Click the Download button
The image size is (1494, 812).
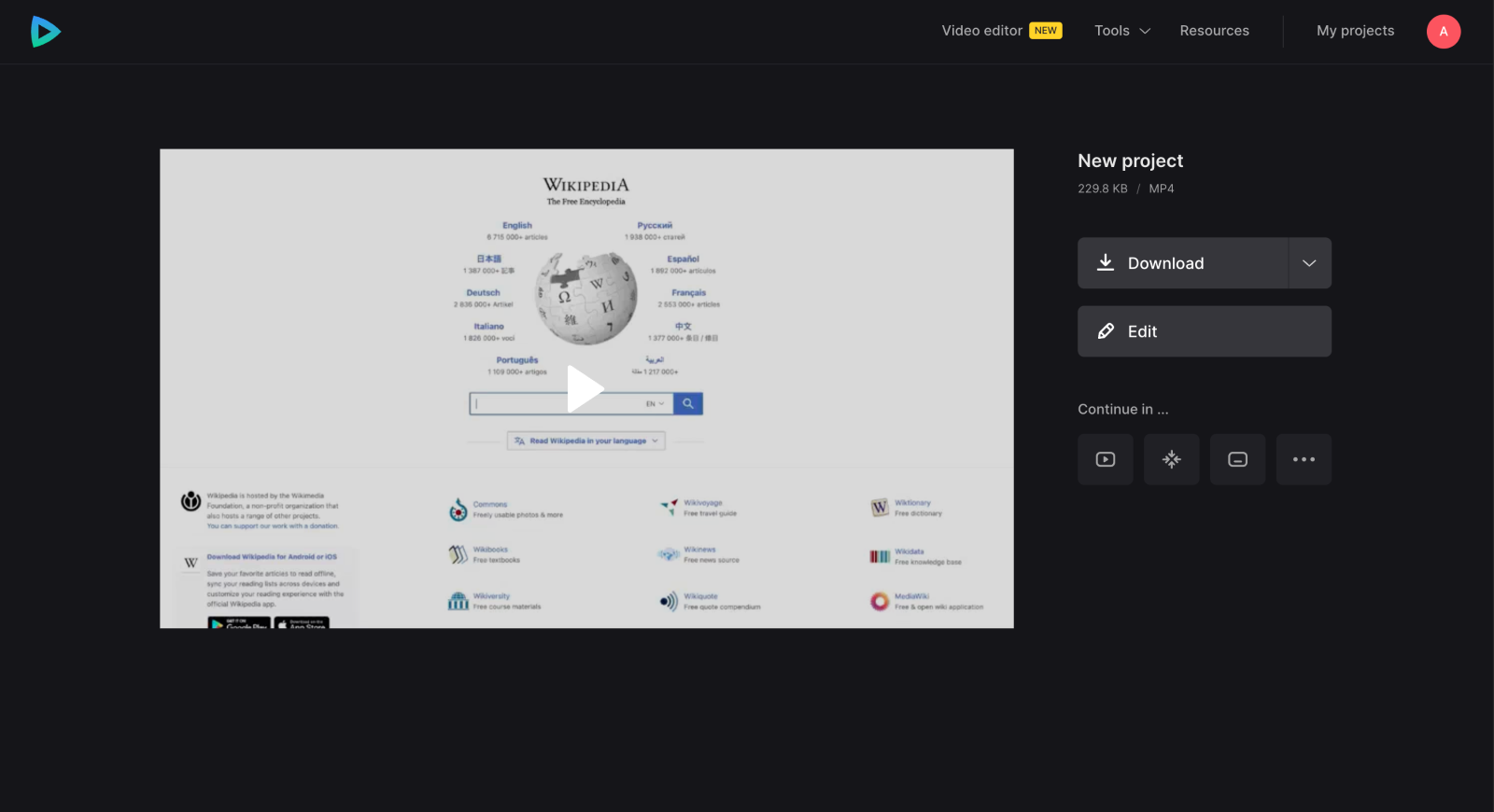tap(1182, 263)
